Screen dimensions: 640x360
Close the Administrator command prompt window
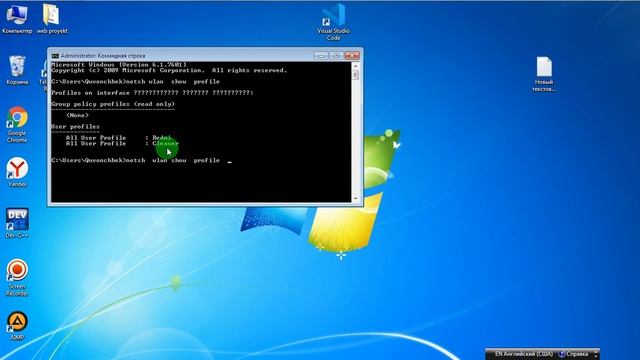[x=352, y=56]
